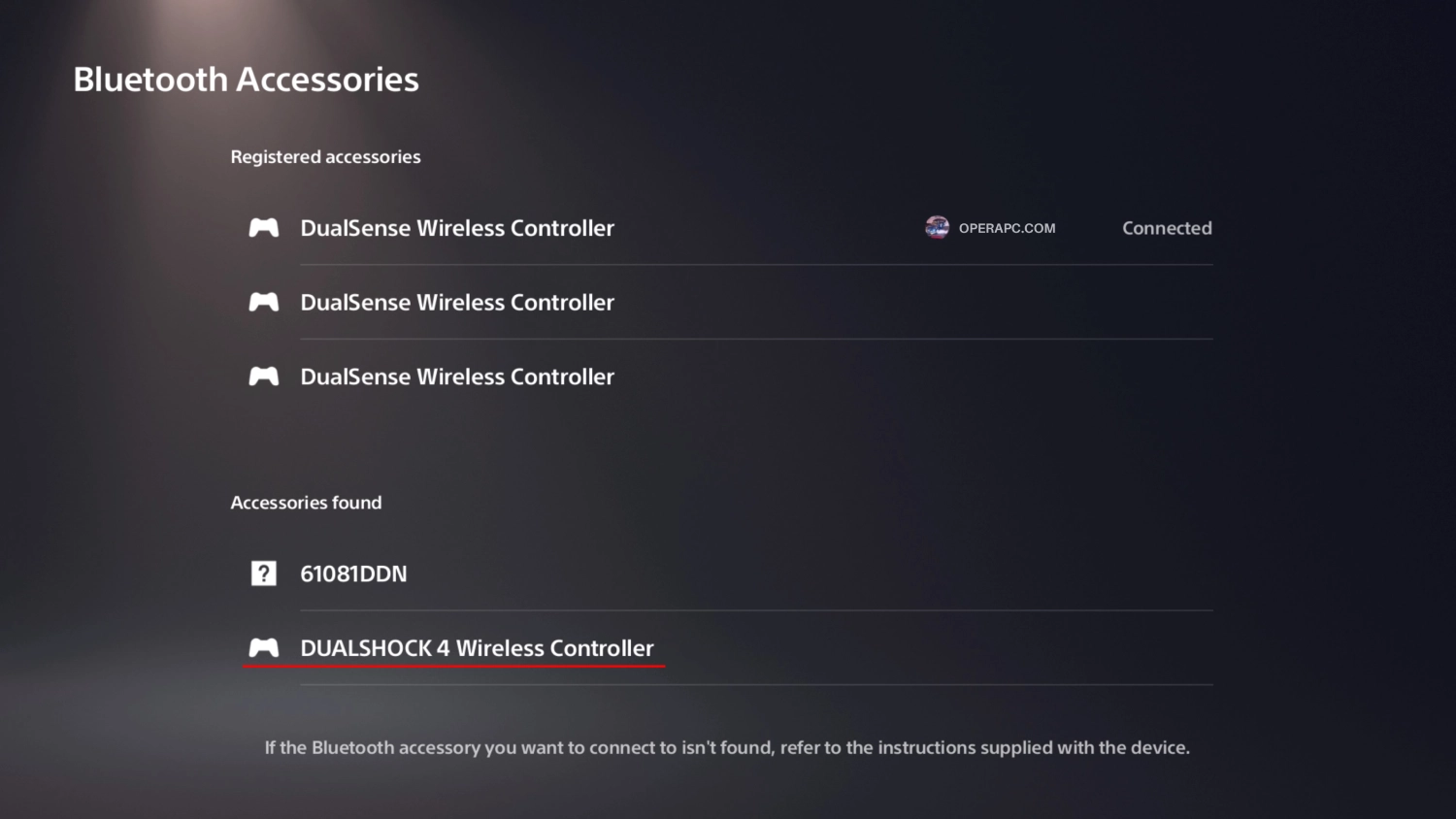This screenshot has width=1456, height=819.
Task: Select the unknown 61081DDN device name
Action: (x=353, y=573)
